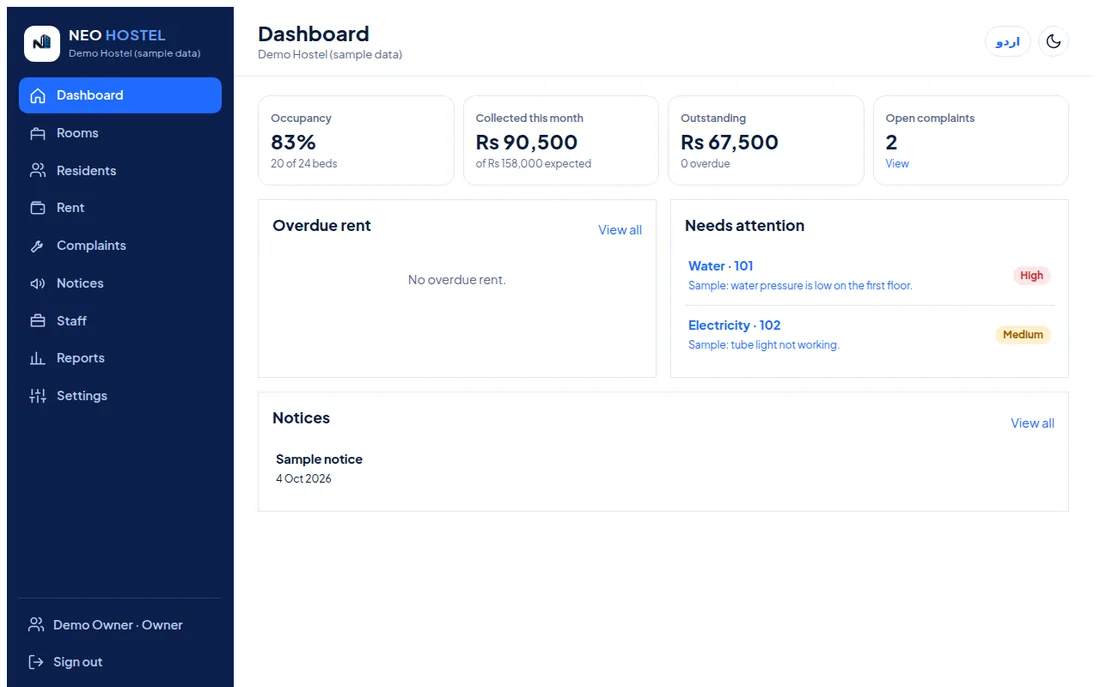The image size is (1100, 687).
Task: Click water pressure sample description
Action: coord(800,286)
